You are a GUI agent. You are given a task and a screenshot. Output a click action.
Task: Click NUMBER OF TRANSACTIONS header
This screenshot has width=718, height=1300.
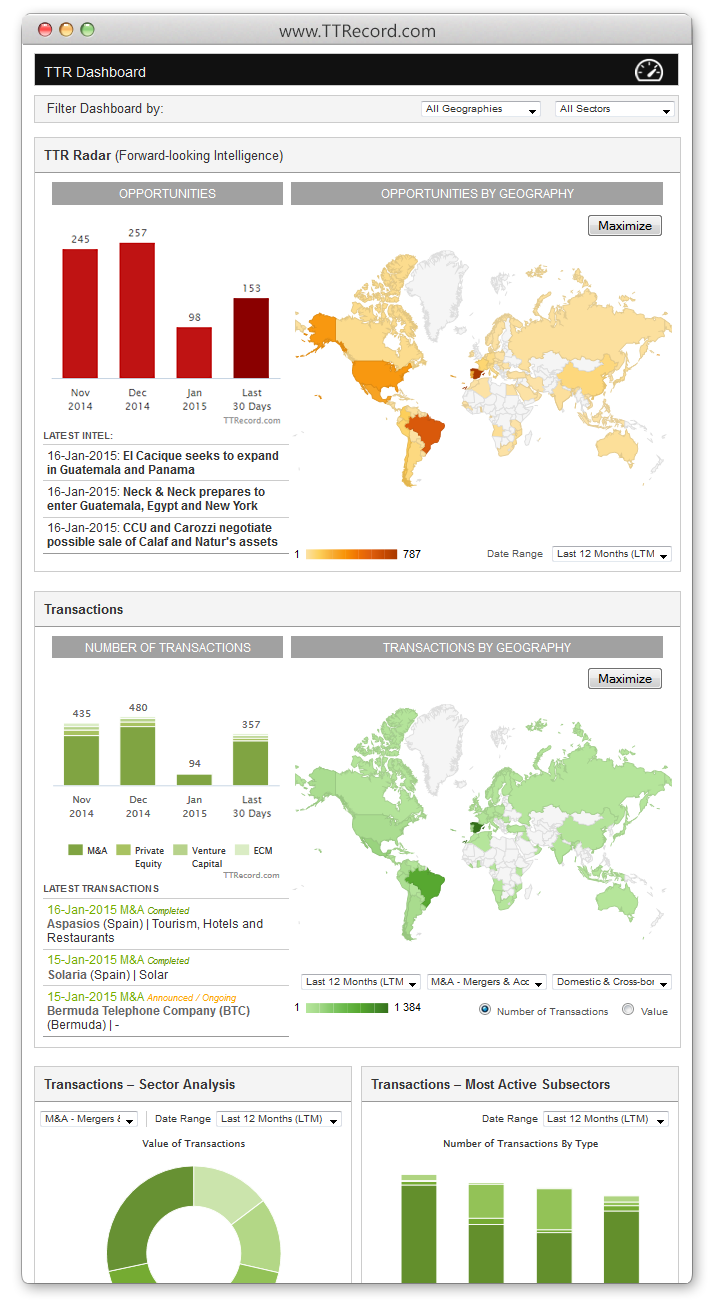click(167, 647)
